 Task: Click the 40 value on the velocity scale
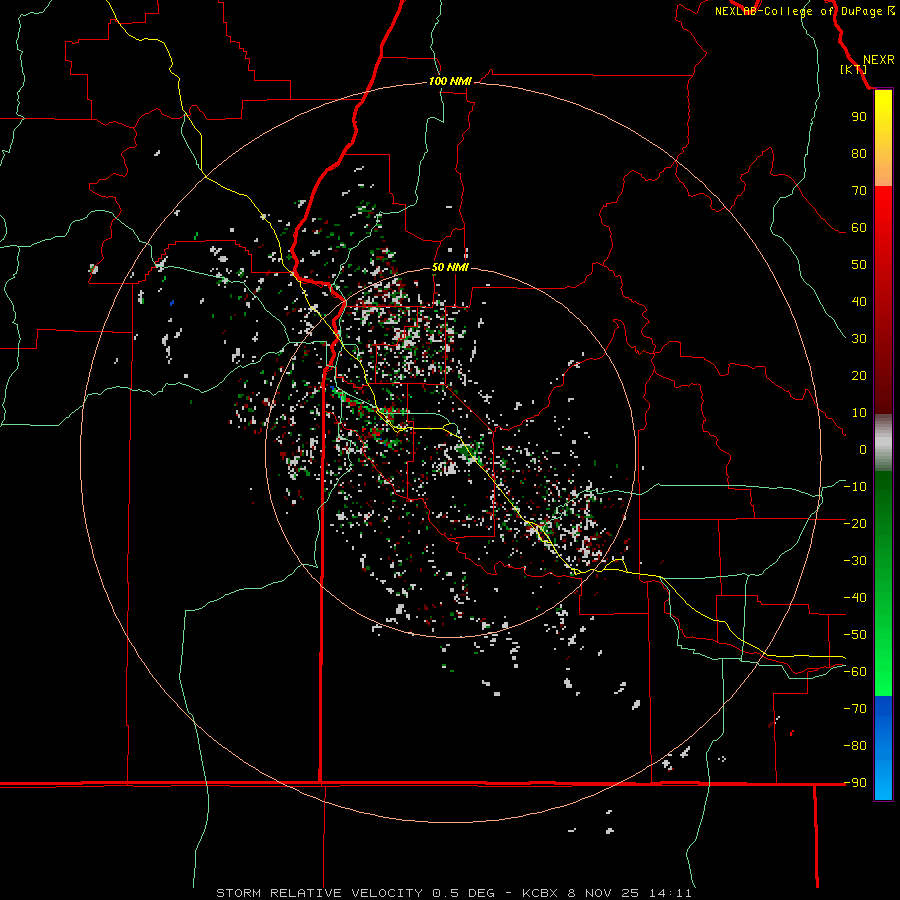859,302
